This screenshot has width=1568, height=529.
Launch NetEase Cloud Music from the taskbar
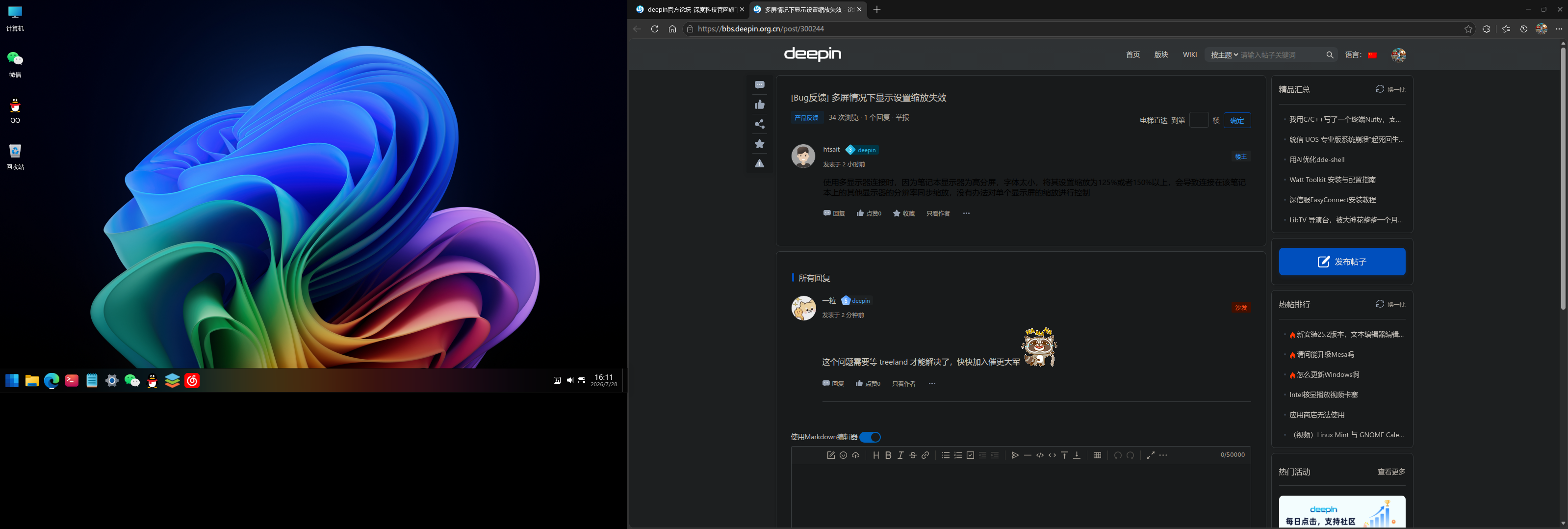pos(192,380)
